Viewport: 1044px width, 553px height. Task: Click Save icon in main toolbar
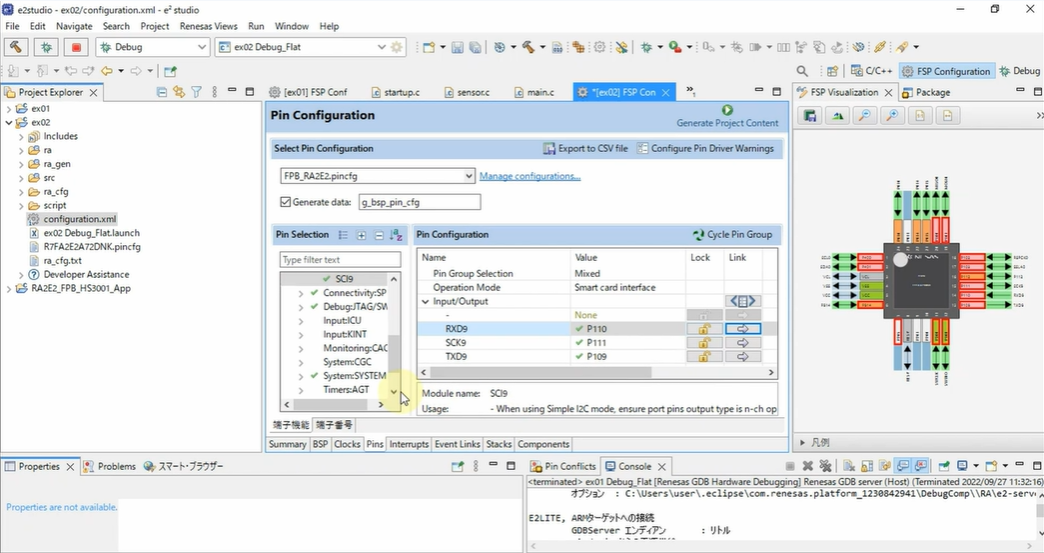pyautogui.click(x=457, y=47)
